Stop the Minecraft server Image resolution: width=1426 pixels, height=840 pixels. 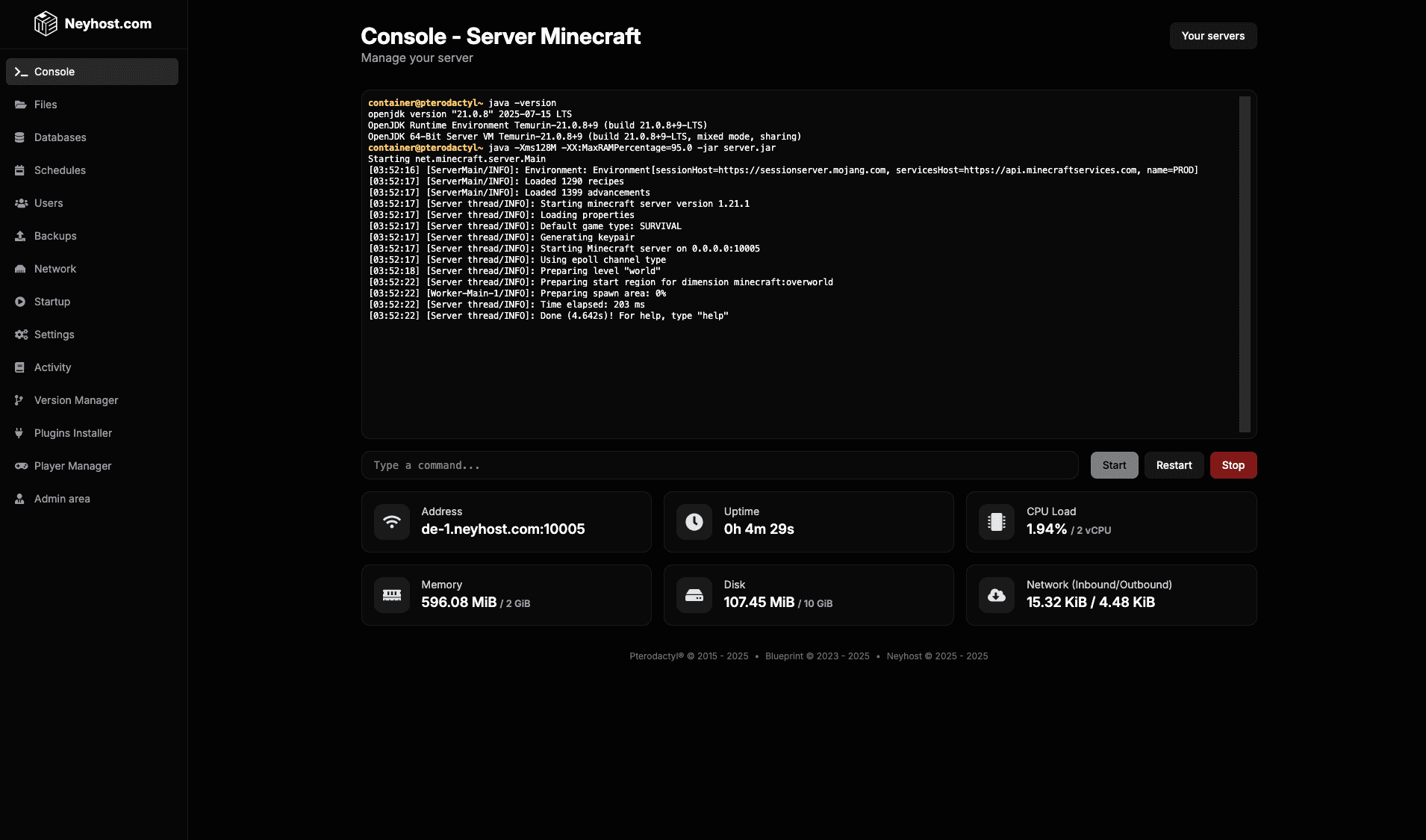[x=1233, y=465]
